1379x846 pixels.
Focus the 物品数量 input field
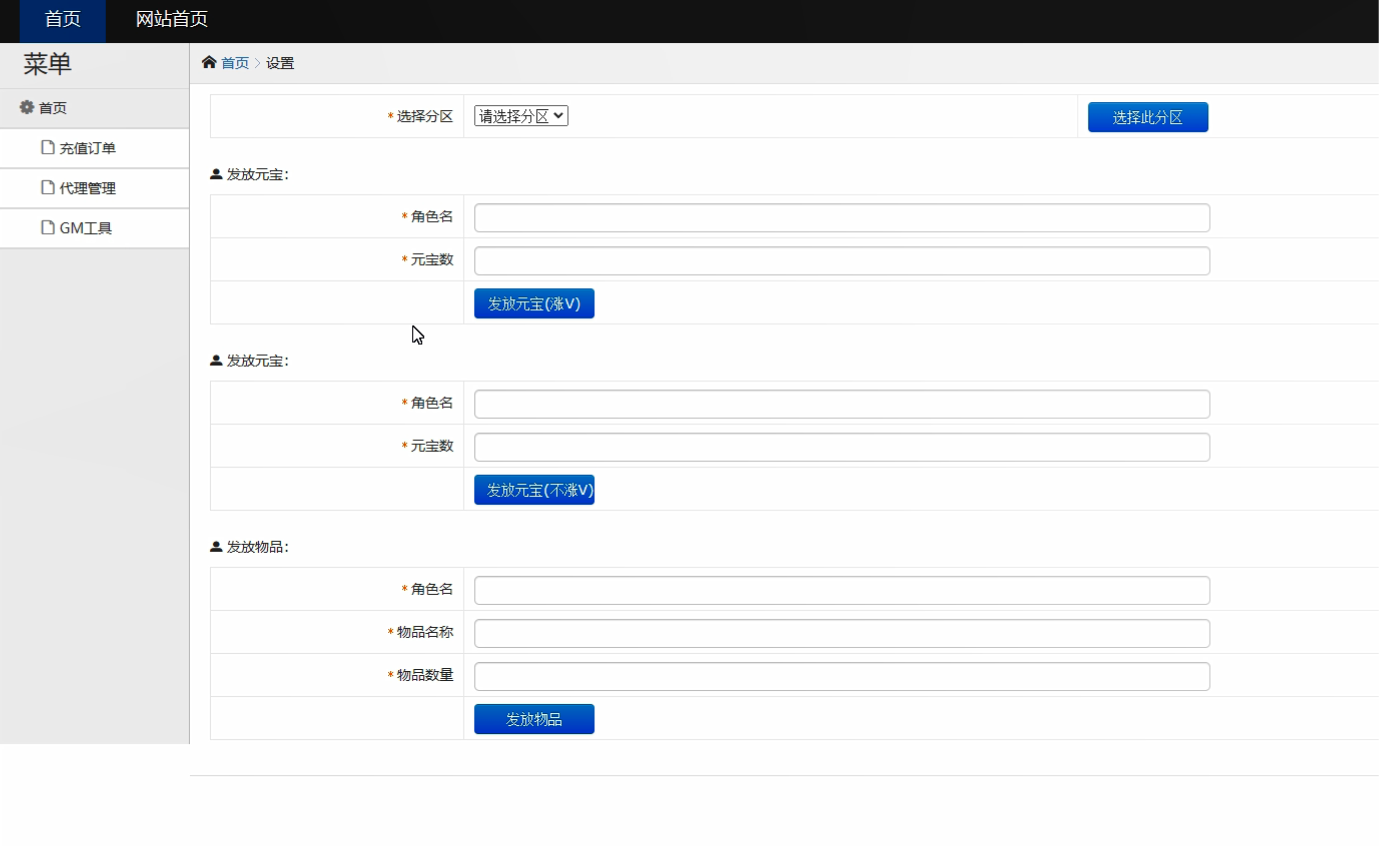841,677
